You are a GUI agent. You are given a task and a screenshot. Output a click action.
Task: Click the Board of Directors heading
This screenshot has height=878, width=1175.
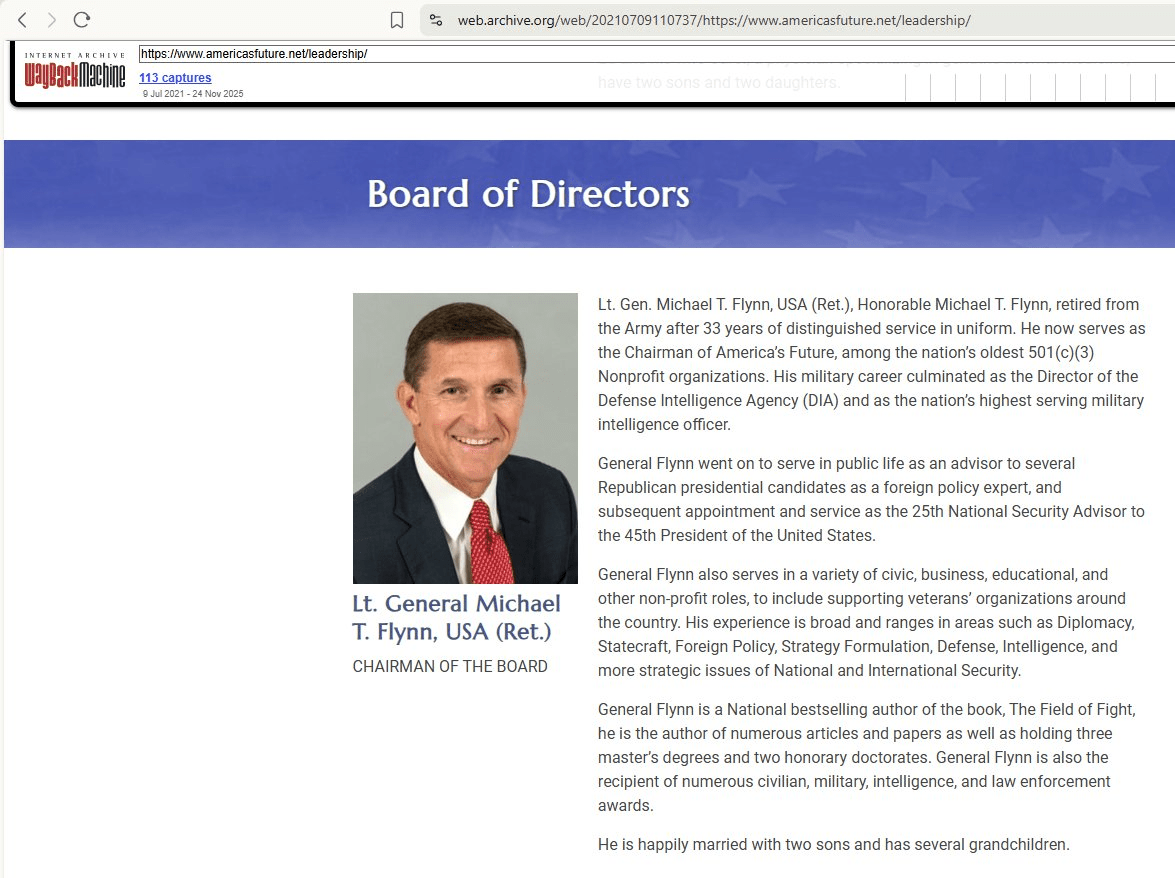[x=528, y=194]
